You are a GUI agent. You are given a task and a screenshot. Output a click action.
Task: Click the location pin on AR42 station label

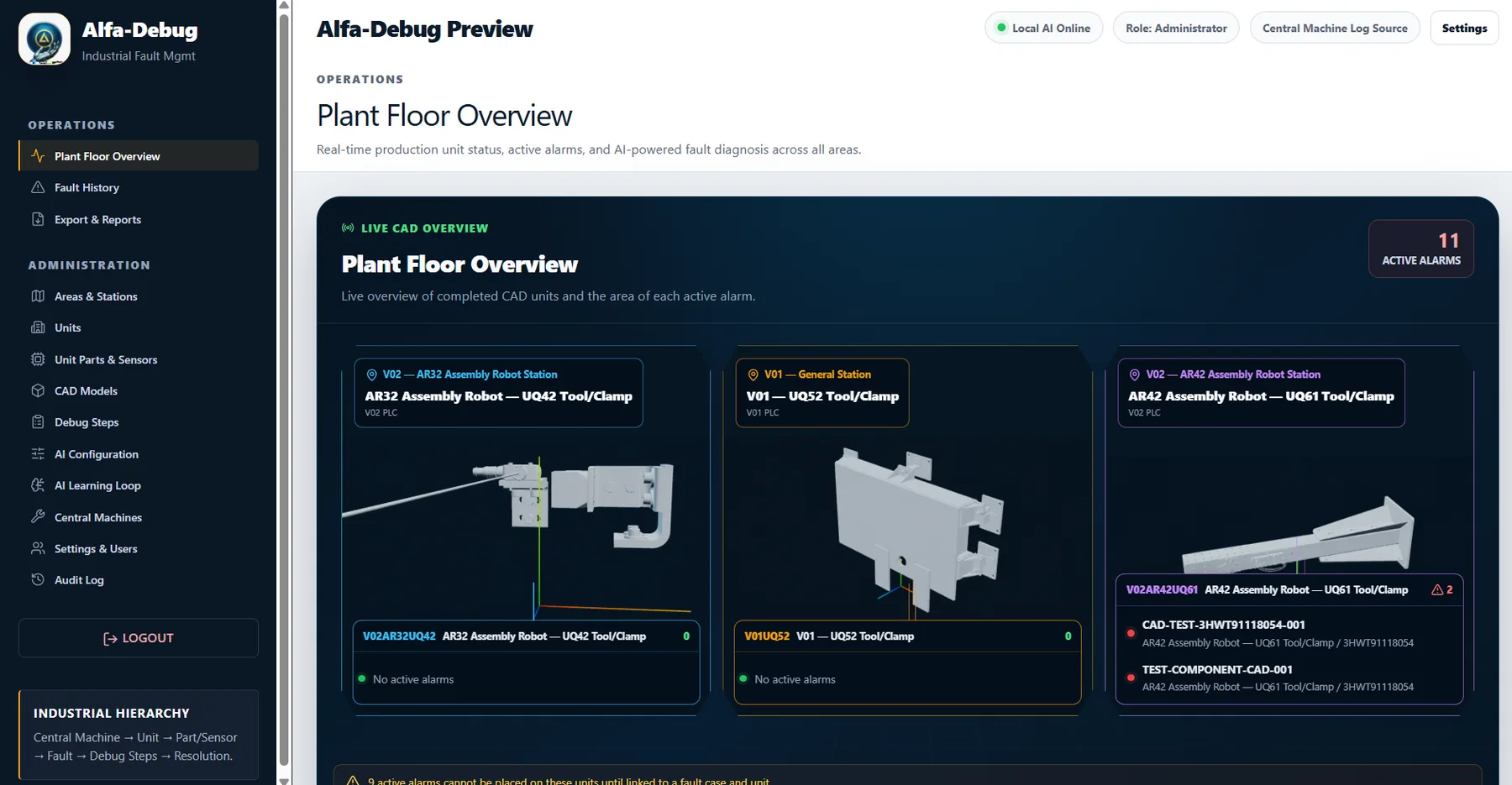1135,374
